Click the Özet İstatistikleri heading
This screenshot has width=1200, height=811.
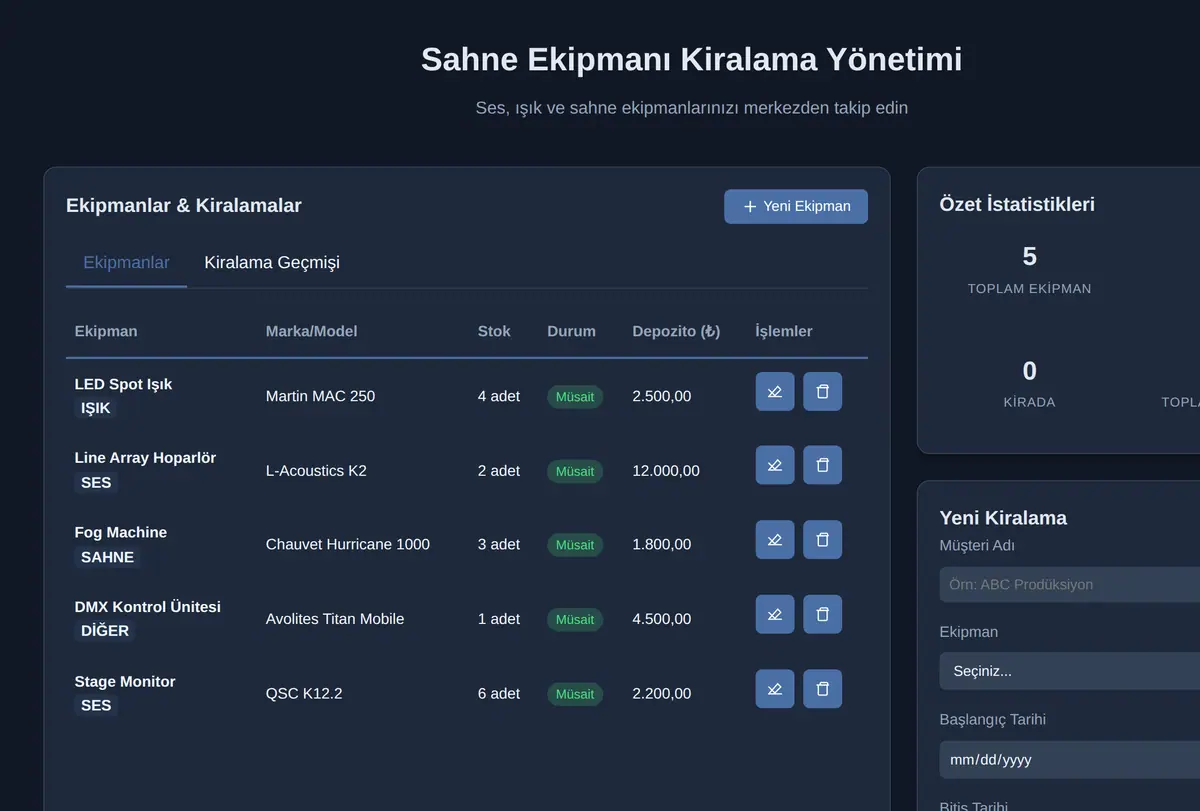pos(1017,204)
